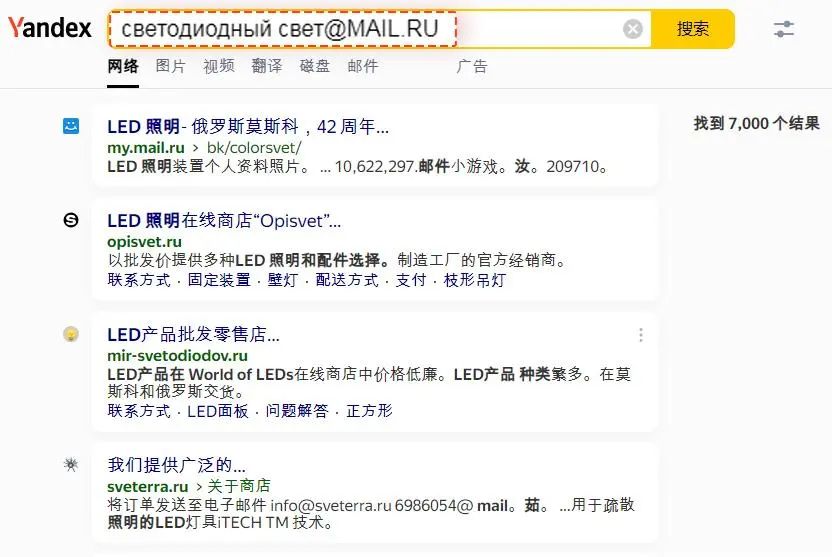Screen dimensions: 832x557
Task: Click the mir-svetodiodov.ru domain link
Action: (x=177, y=355)
